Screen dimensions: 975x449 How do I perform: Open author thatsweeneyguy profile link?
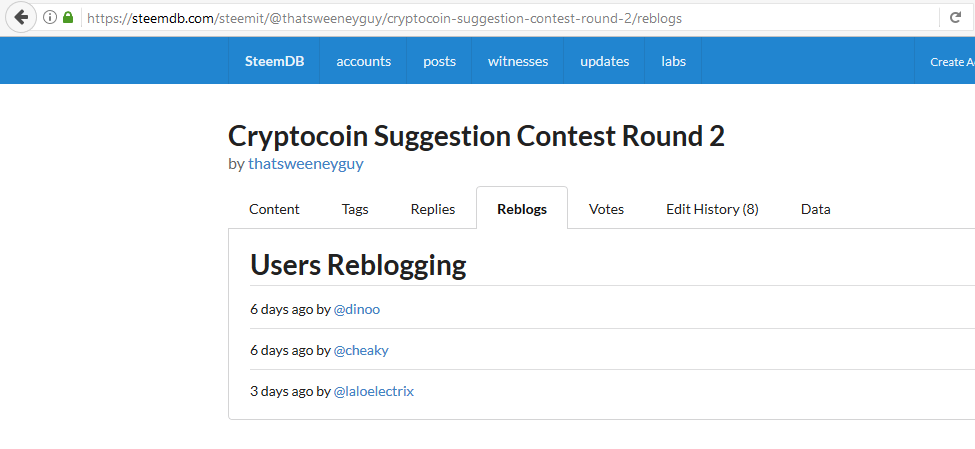click(305, 164)
